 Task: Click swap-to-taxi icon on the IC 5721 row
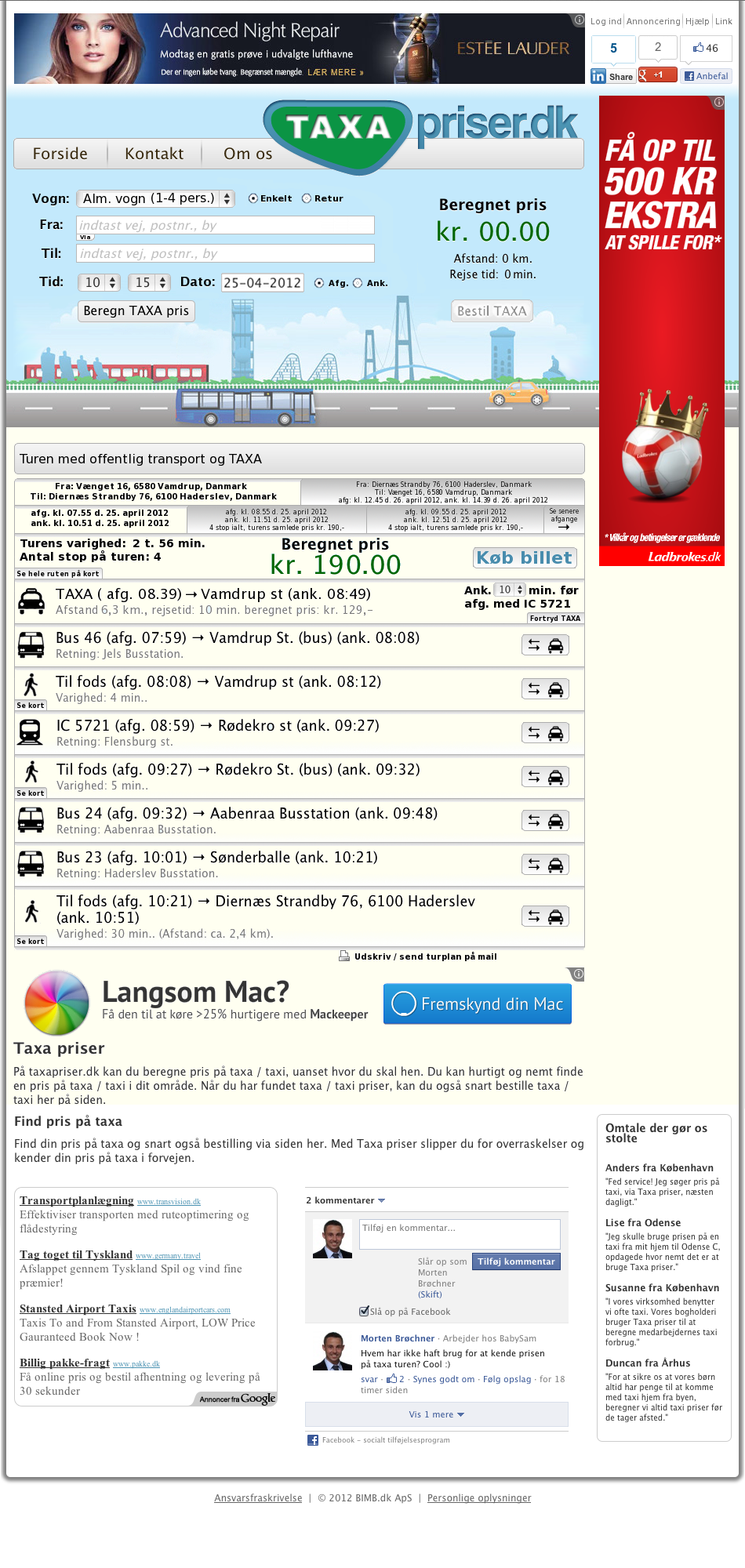click(545, 733)
